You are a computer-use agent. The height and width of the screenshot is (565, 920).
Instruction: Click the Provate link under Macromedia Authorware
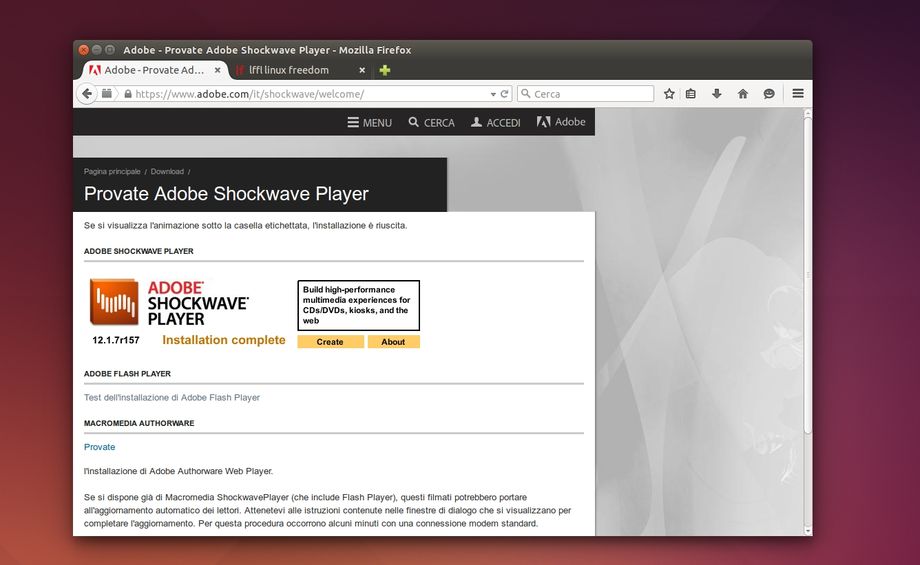tap(99, 447)
